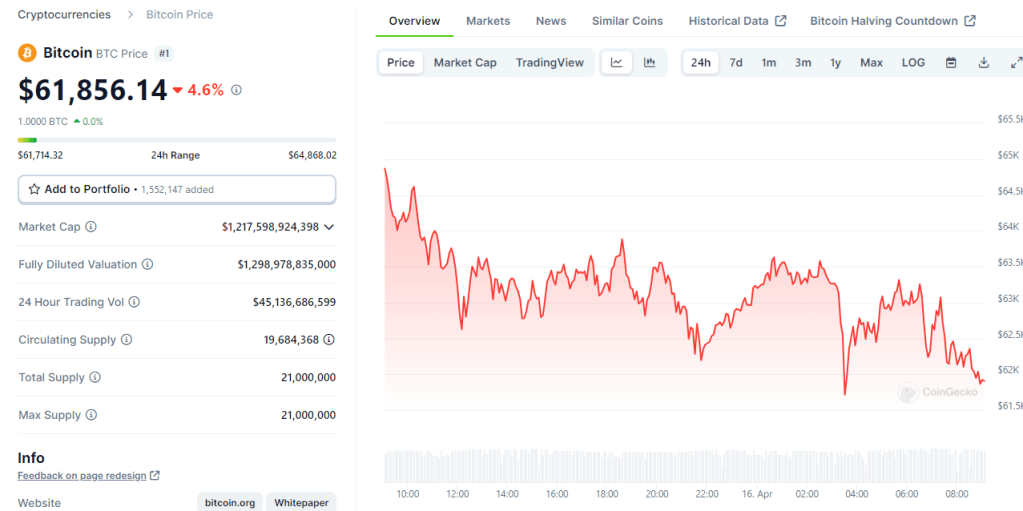The image size is (1023, 511).
Task: Open the Markets tab
Action: (x=488, y=21)
